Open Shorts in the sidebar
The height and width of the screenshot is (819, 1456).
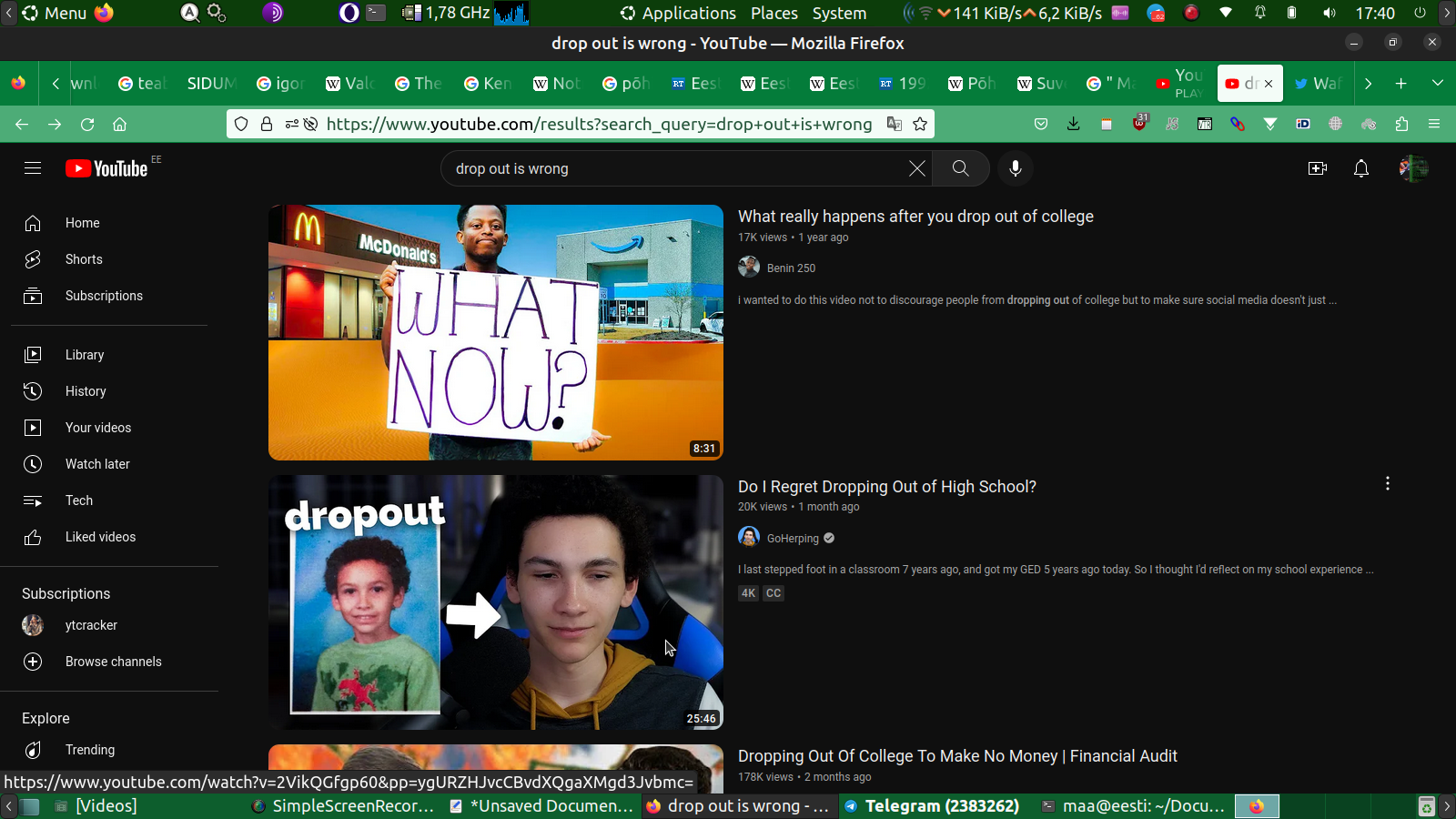109,259
